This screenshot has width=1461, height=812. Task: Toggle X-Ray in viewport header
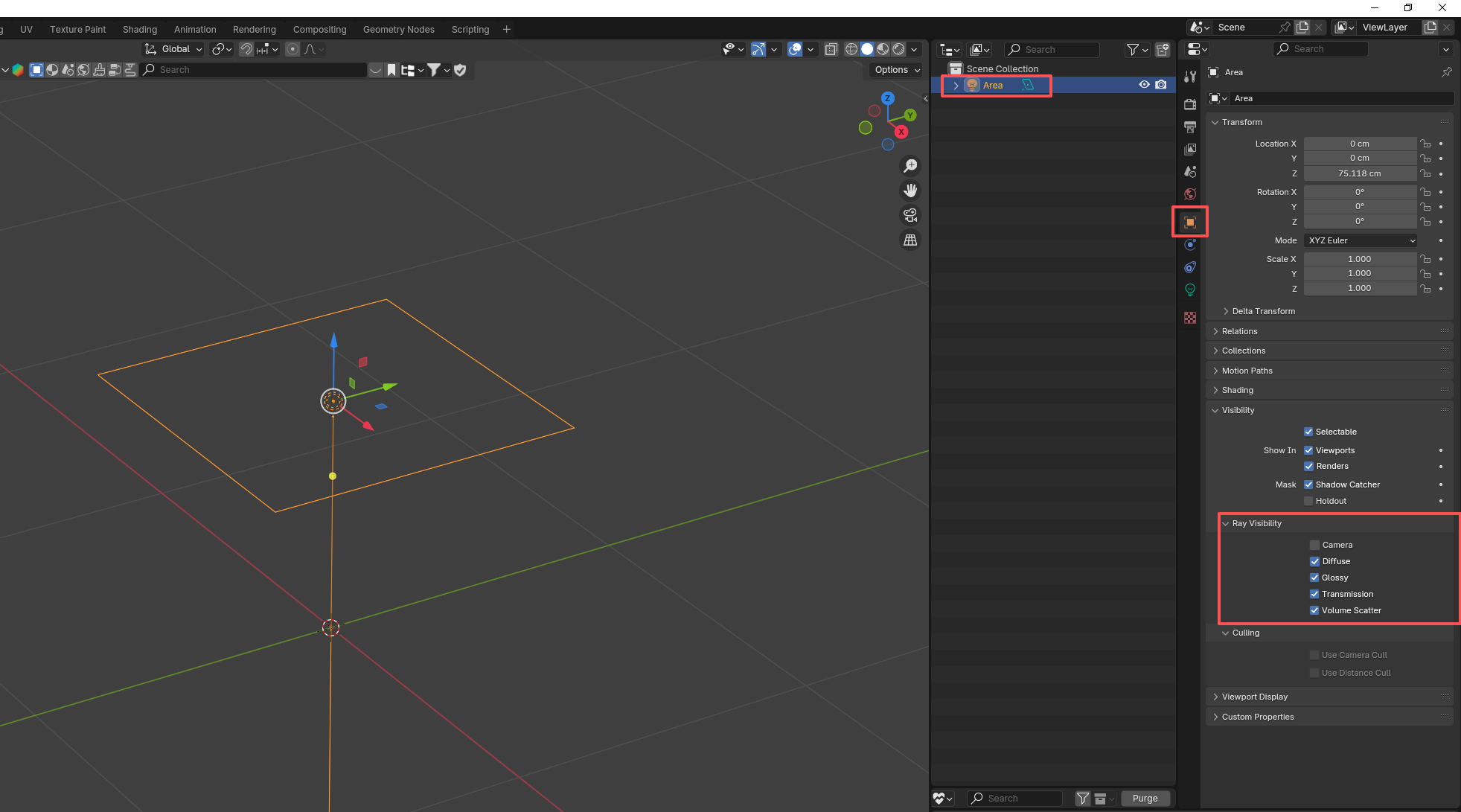click(x=831, y=49)
